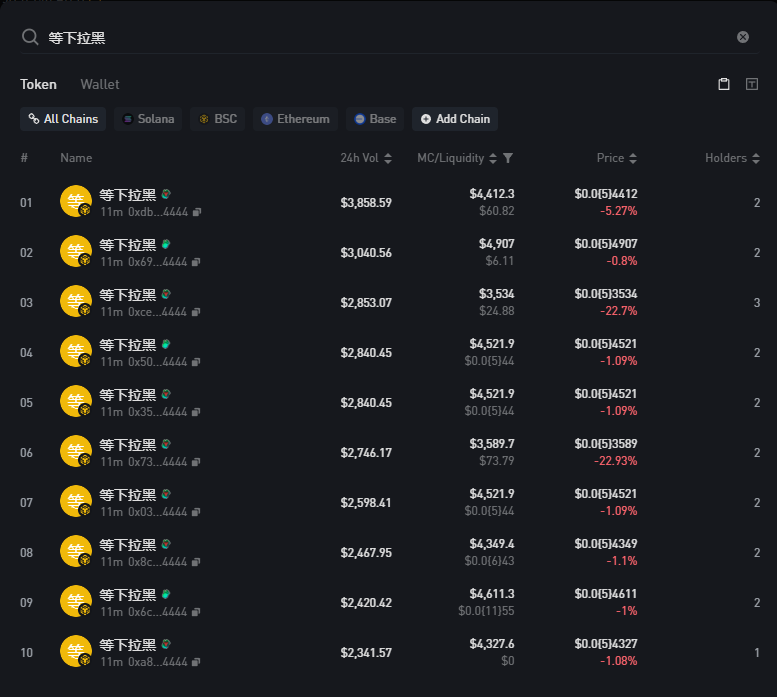This screenshot has height=697, width=777.
Task: Click the $0.0{5}4907 price
Action: click(606, 244)
